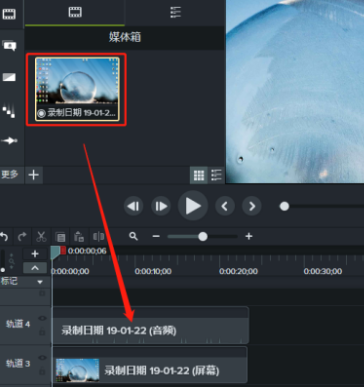Toggle visibility eye for 轨道 4
This screenshot has width=364, height=387.
[42, 318]
